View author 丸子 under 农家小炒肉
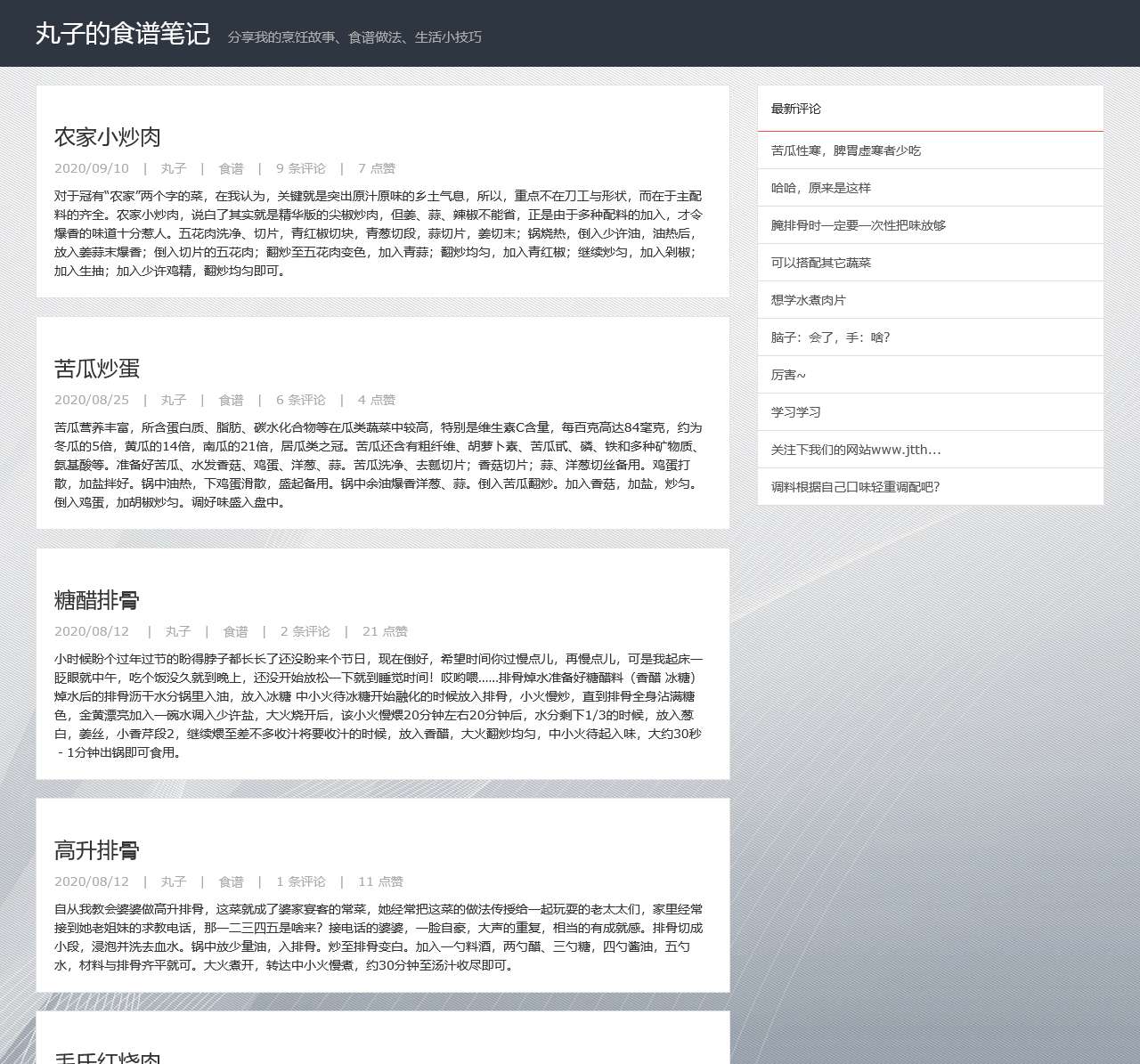This screenshot has height=1064, width=1140. pyautogui.click(x=174, y=168)
